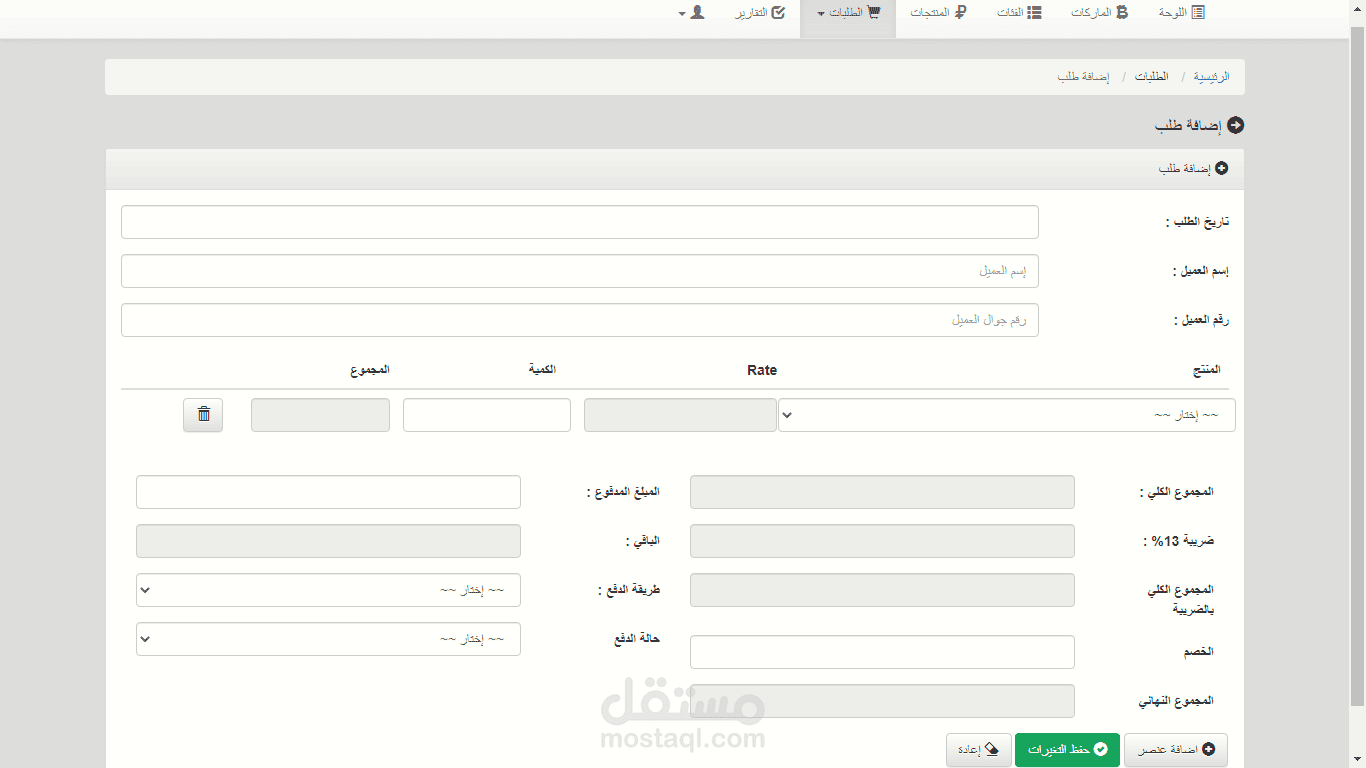Click the Bitcoin-style icon next to الماركات
The width and height of the screenshot is (1366, 768).
[1122, 12]
